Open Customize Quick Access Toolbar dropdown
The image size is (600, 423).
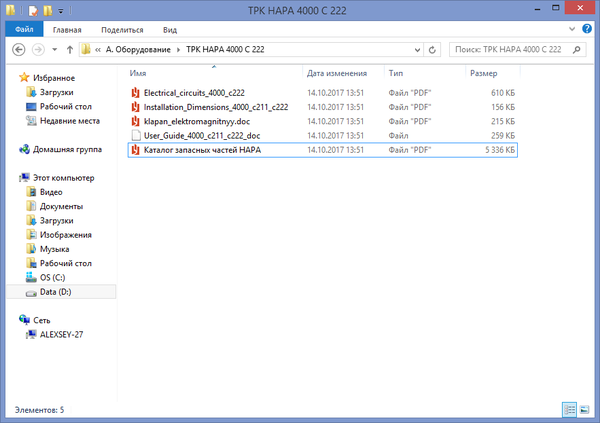tap(60, 11)
